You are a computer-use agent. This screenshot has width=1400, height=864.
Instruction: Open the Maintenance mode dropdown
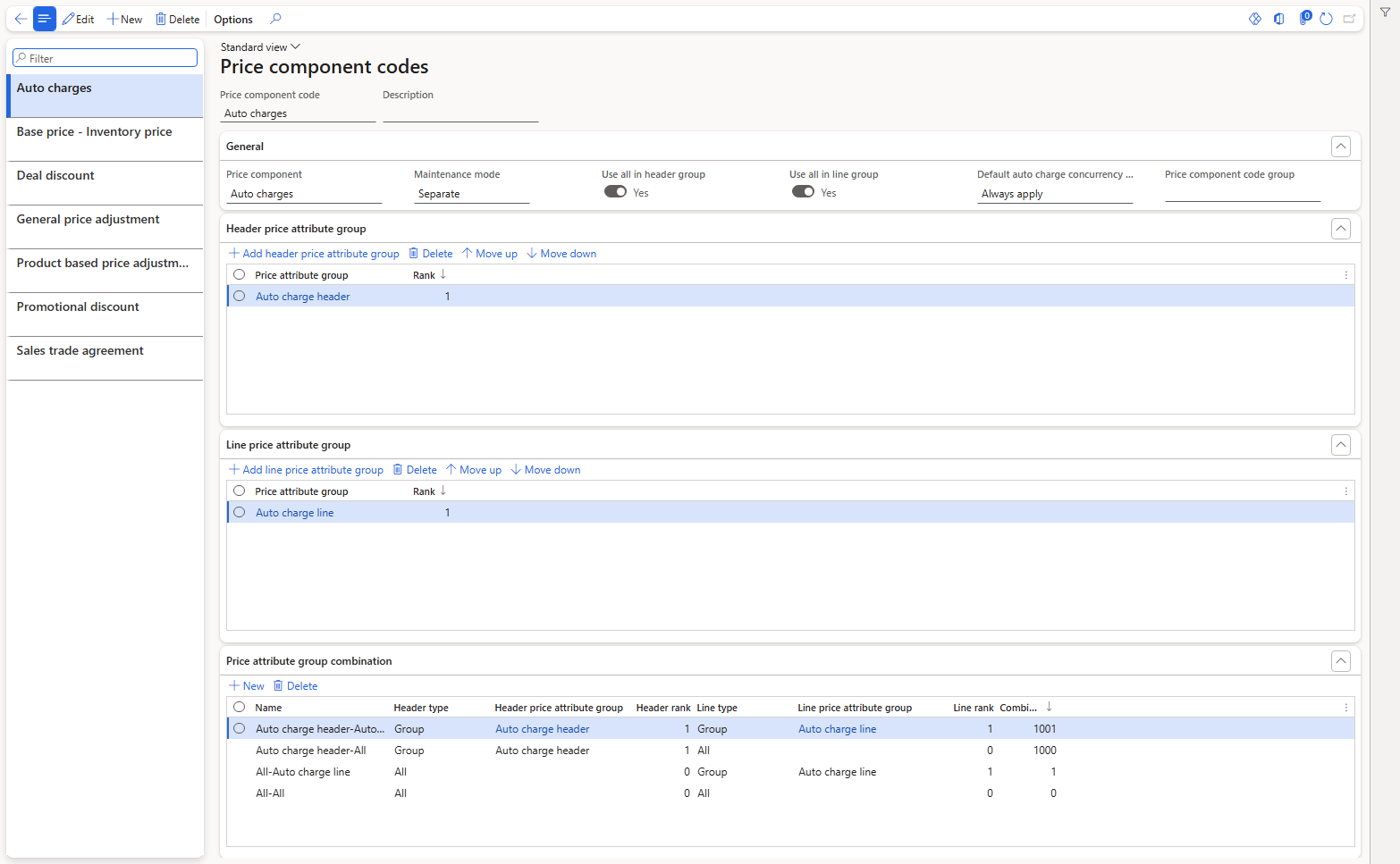coord(472,194)
